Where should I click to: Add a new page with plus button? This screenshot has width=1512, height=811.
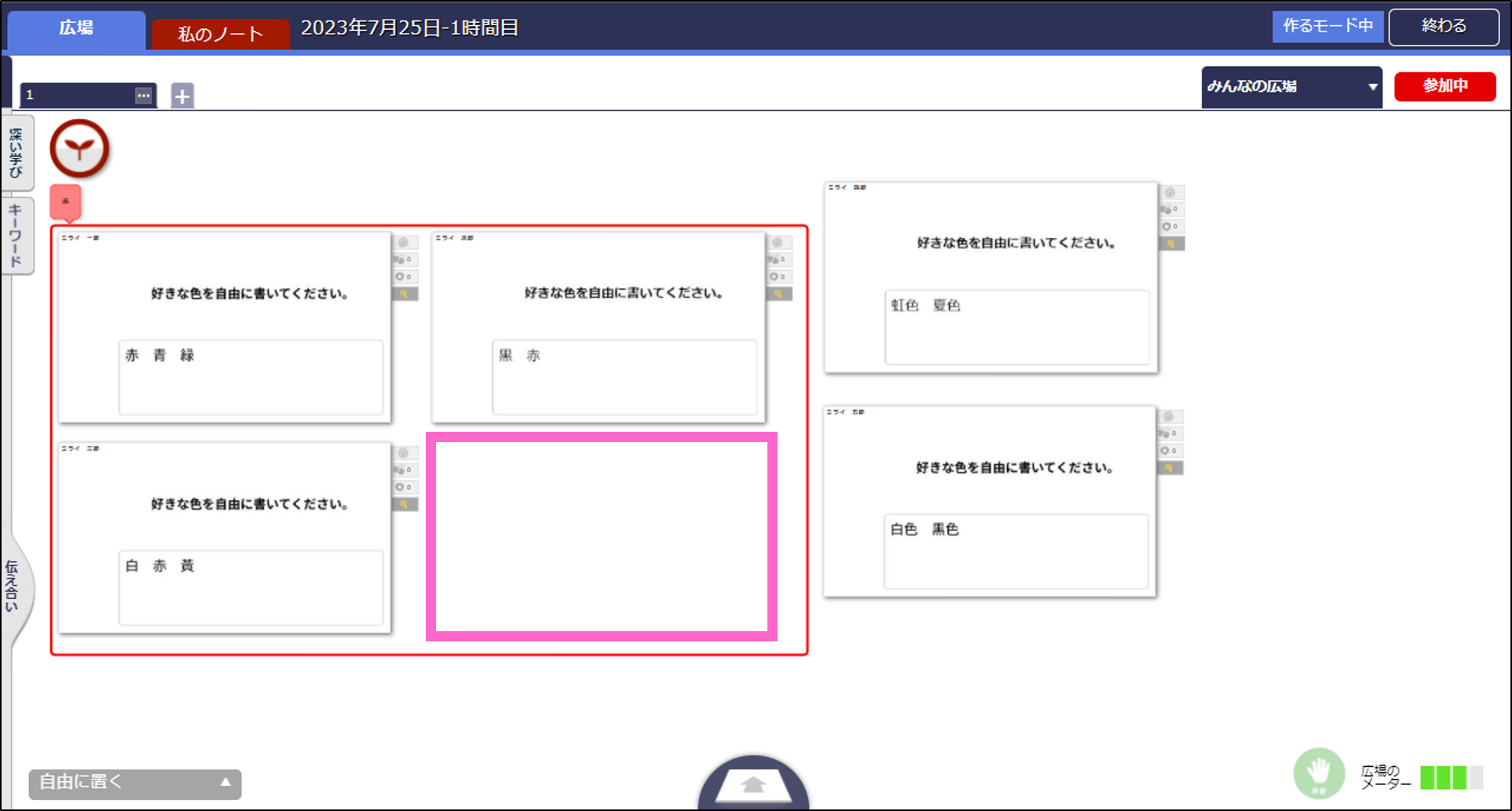(x=182, y=96)
